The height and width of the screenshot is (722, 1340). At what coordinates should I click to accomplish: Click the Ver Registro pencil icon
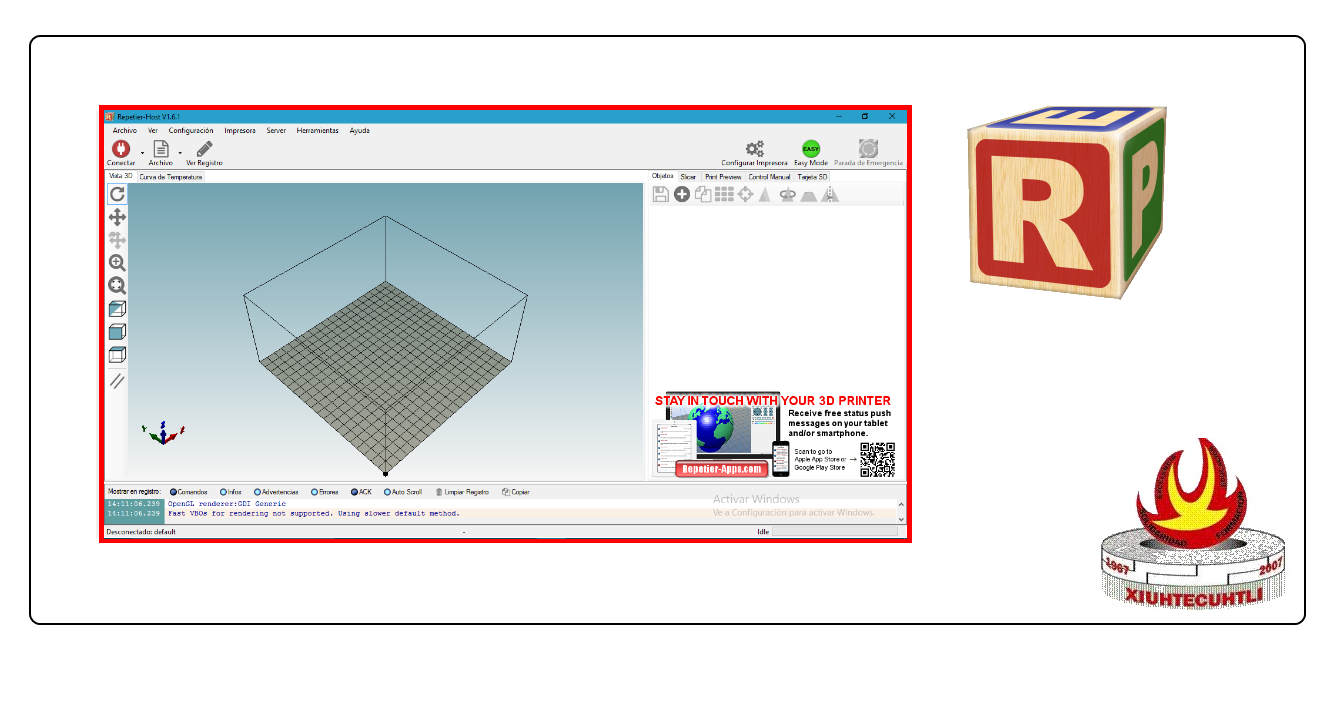click(204, 149)
